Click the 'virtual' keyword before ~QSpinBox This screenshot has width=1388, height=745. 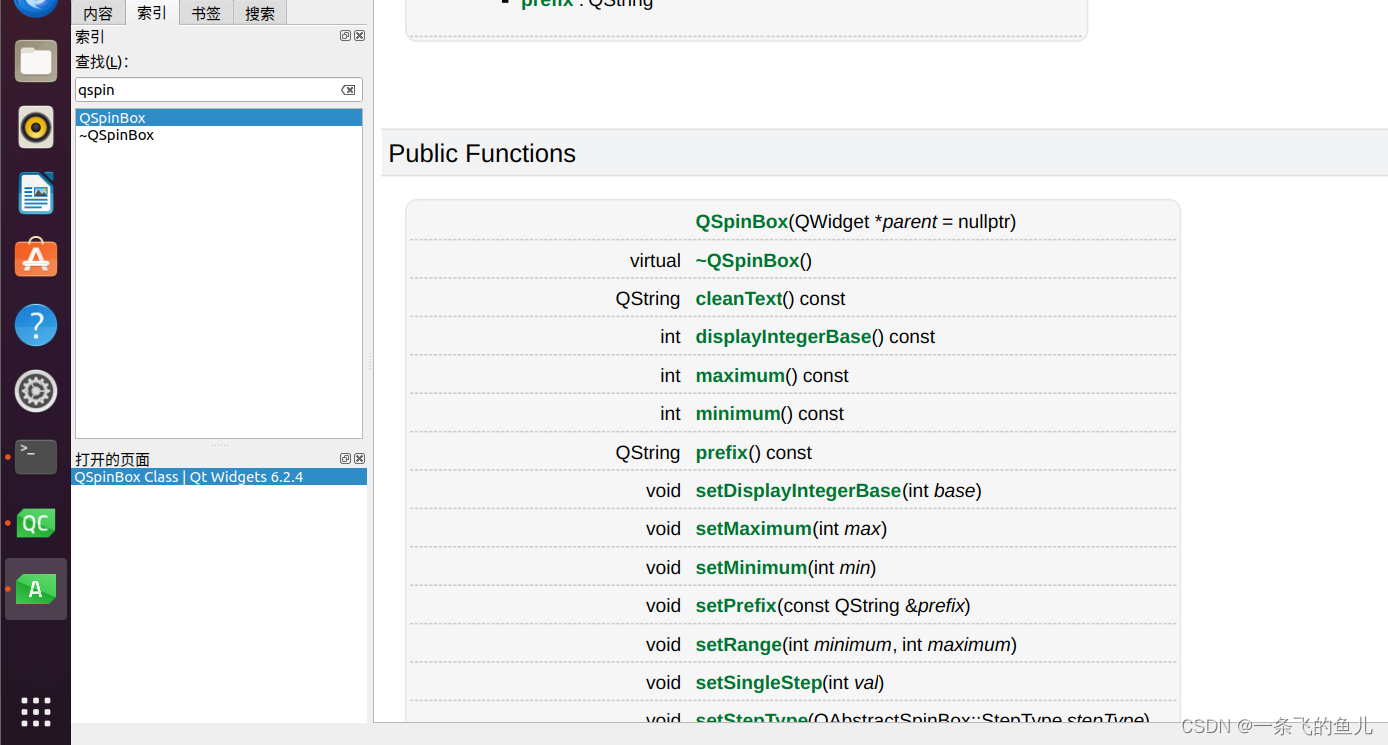(655, 261)
